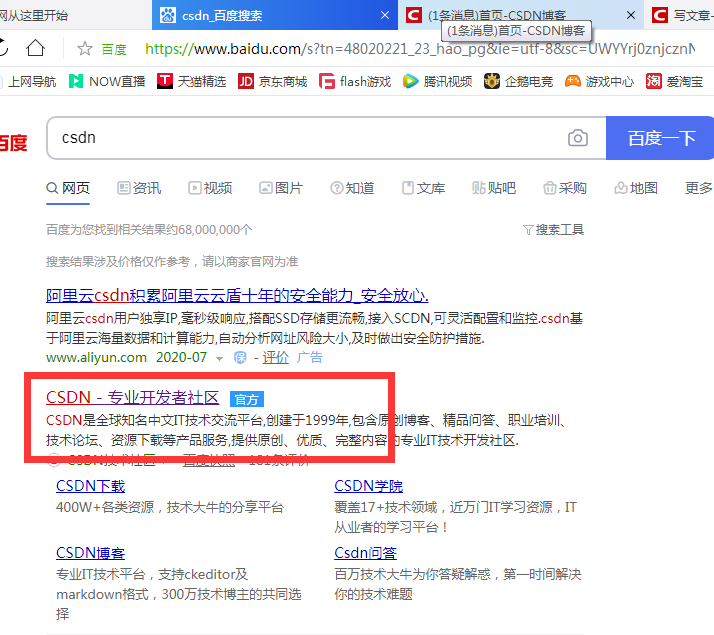Viewport: 714px width, 635px height.
Task: Click the address bar URL
Action: coord(419,48)
